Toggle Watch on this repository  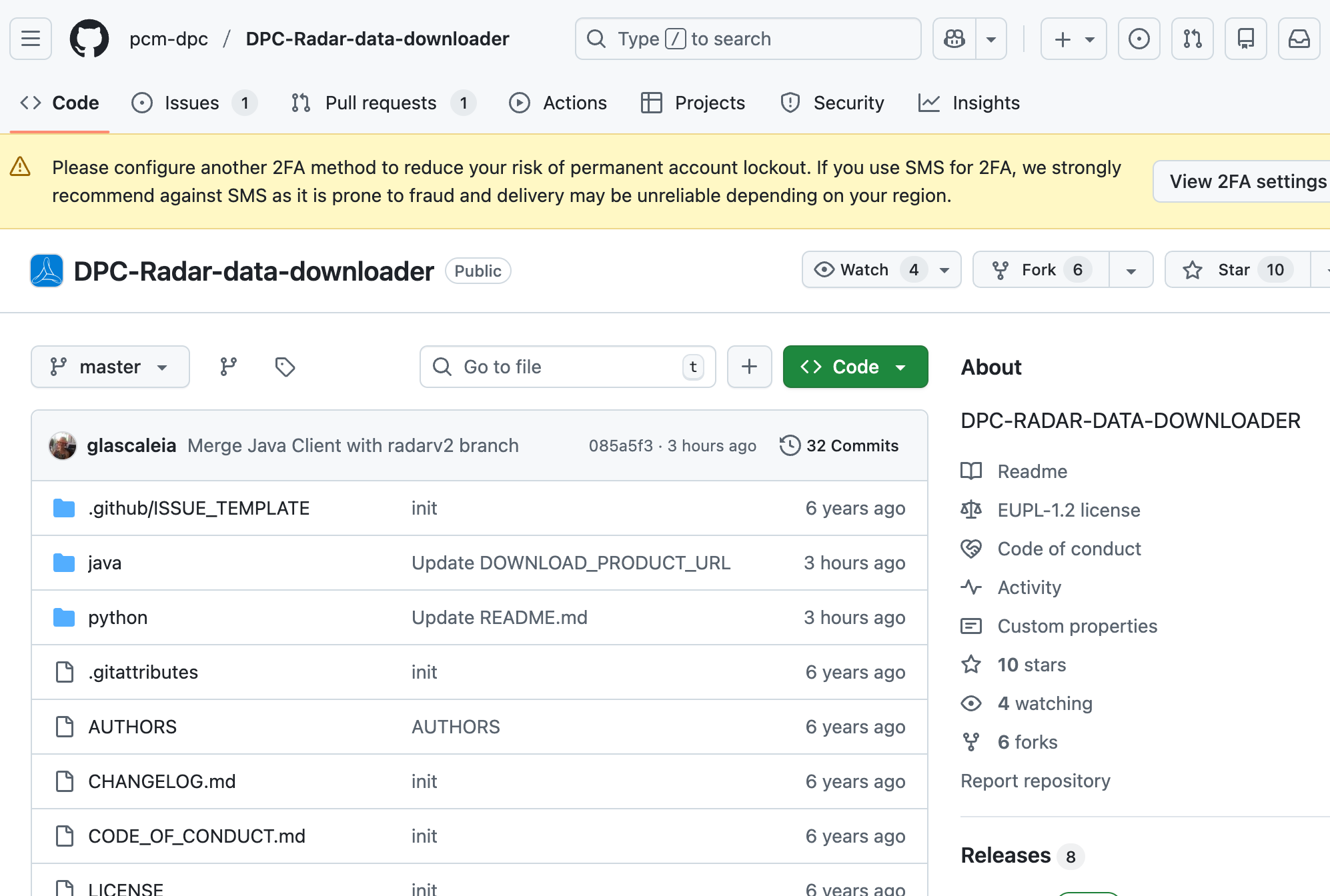[864, 270]
